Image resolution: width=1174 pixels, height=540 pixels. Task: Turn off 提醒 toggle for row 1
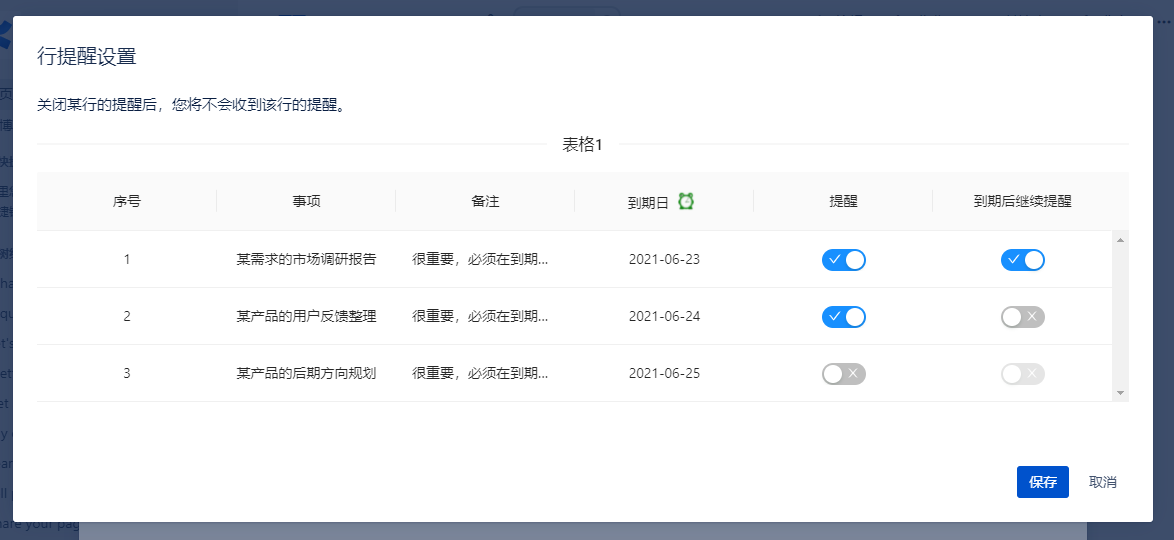(x=843, y=260)
